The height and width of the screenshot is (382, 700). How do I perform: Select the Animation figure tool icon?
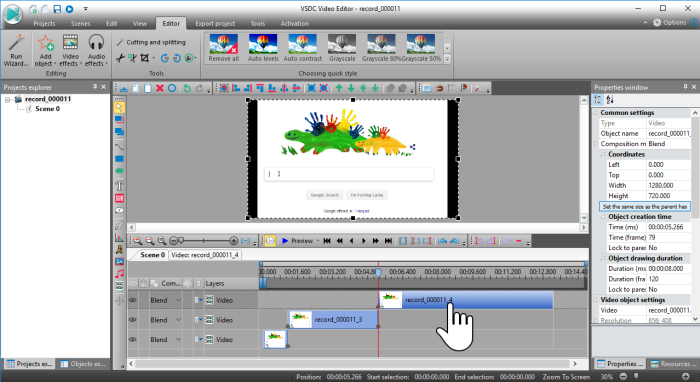[x=119, y=249]
